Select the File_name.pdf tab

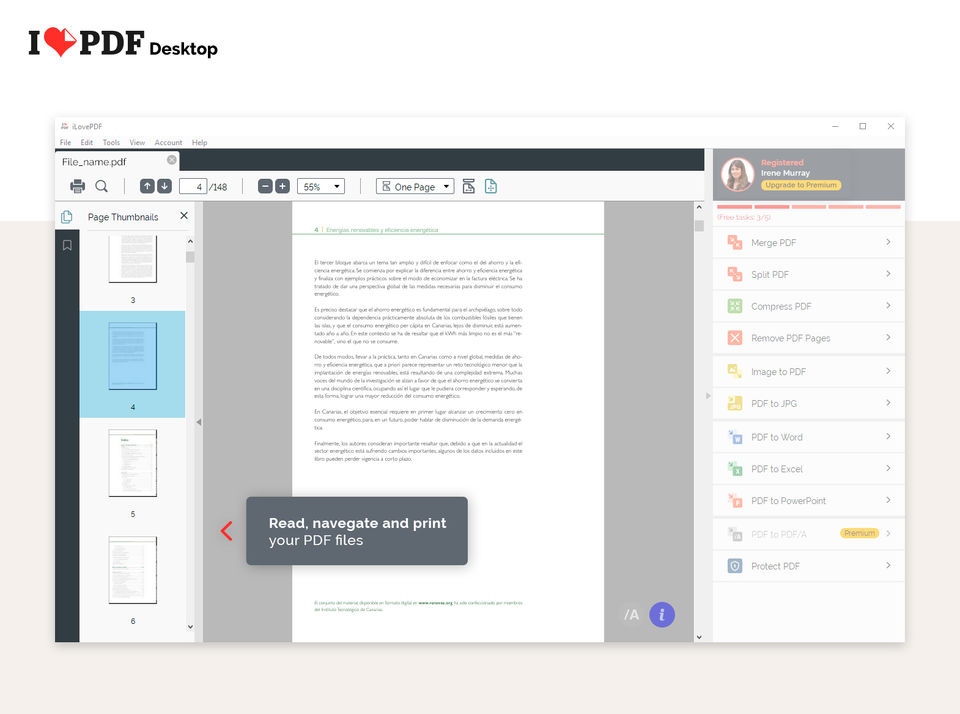point(118,161)
